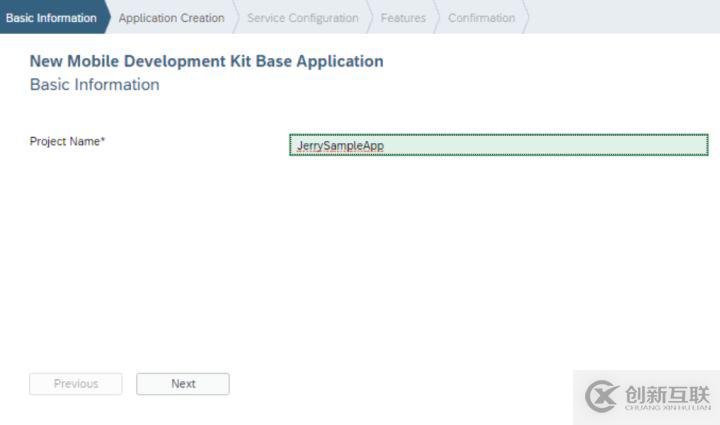
Task: Click the JerrySampleApp text in field
Action: [x=340, y=146]
